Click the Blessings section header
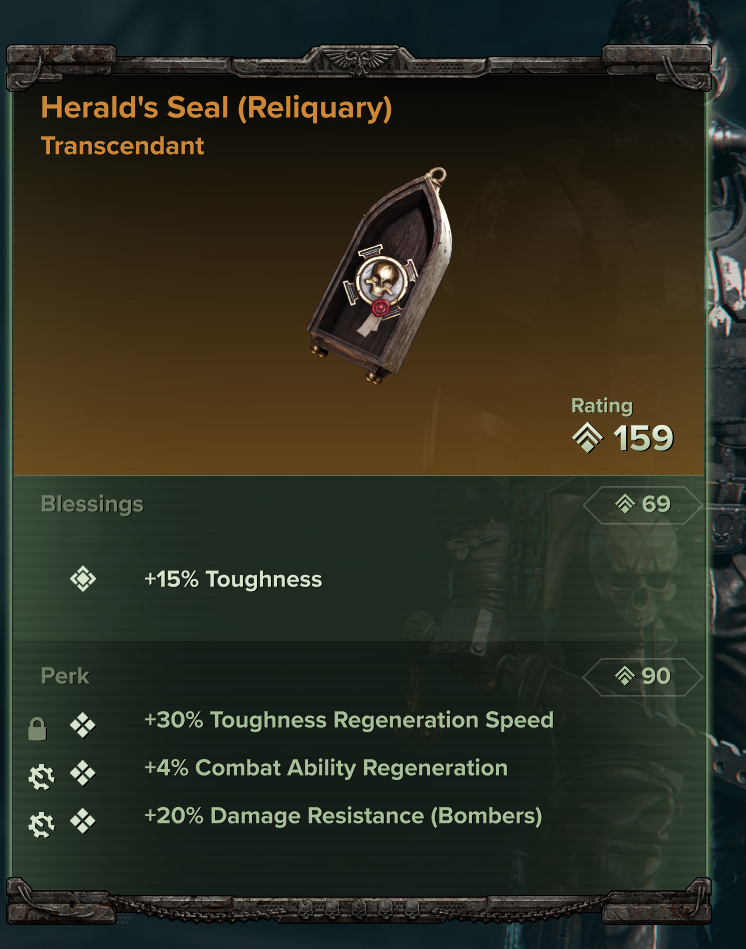The image size is (746, 949). [x=92, y=504]
